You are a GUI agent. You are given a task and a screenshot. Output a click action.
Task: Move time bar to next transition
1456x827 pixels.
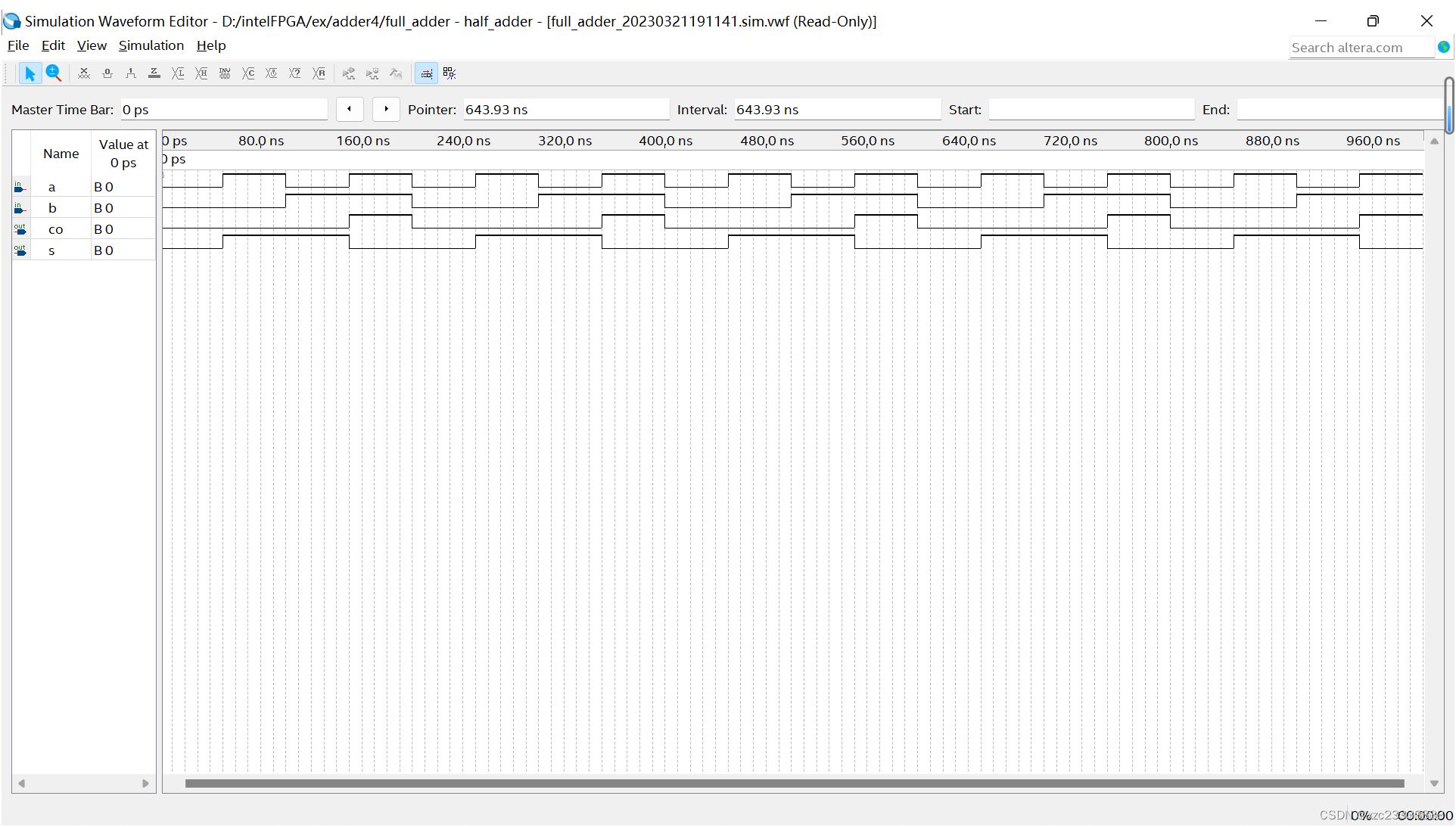[x=386, y=109]
